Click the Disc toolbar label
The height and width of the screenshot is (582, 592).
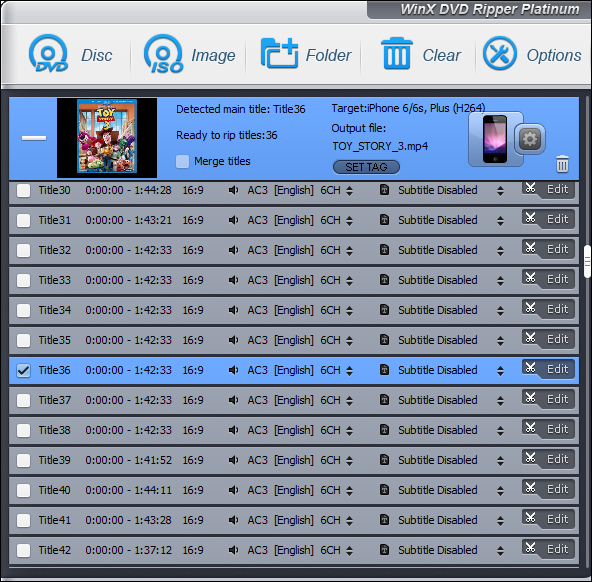tap(97, 55)
